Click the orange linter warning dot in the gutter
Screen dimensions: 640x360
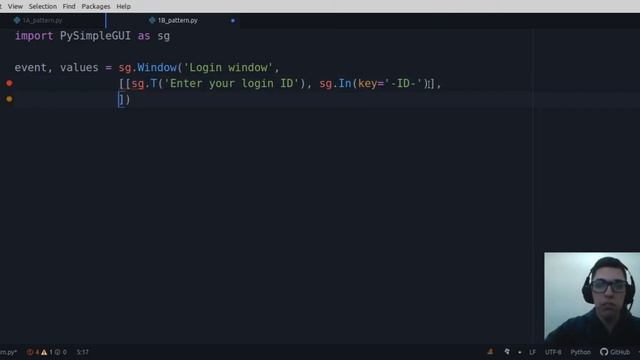pos(9,99)
